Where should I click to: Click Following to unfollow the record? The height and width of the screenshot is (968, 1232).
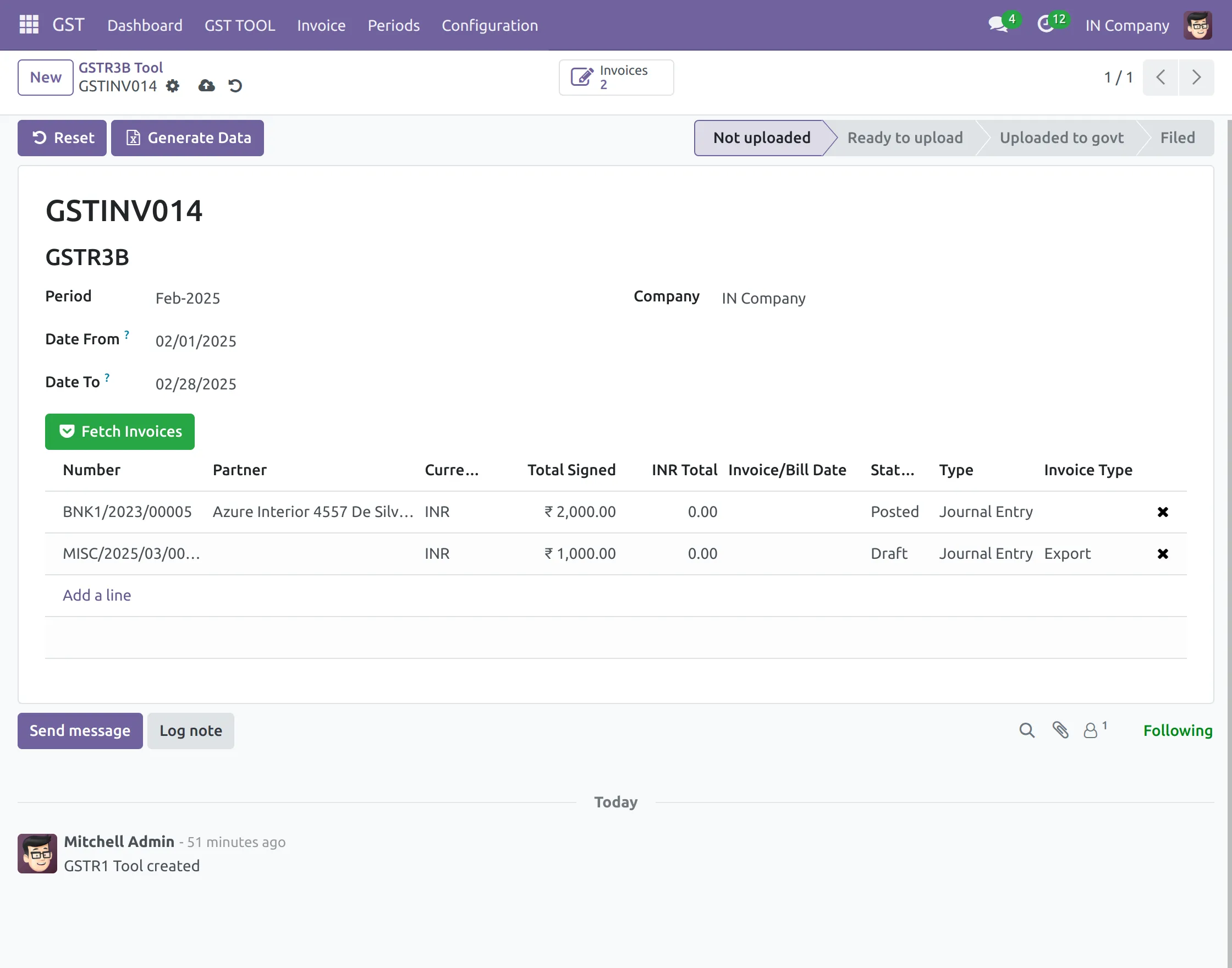[x=1177, y=730]
